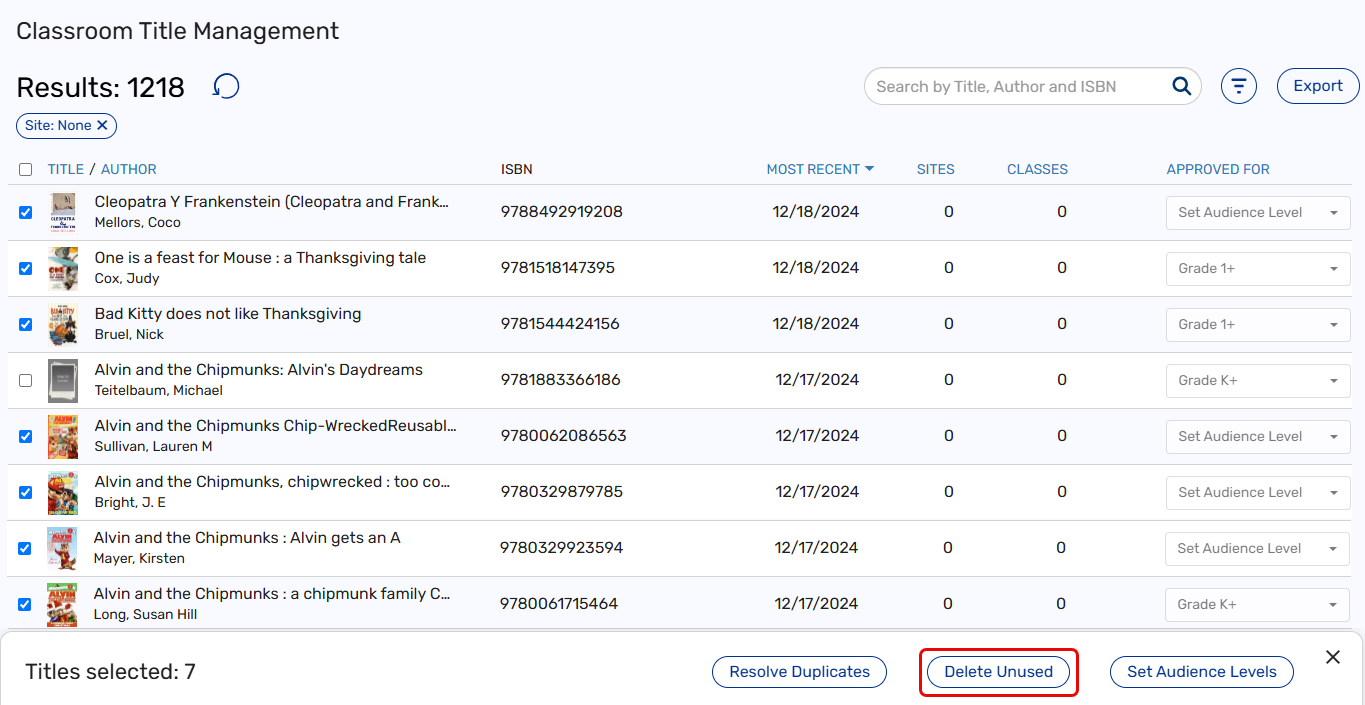Click the Export button
Viewport: 1365px width, 705px height.
(x=1318, y=86)
